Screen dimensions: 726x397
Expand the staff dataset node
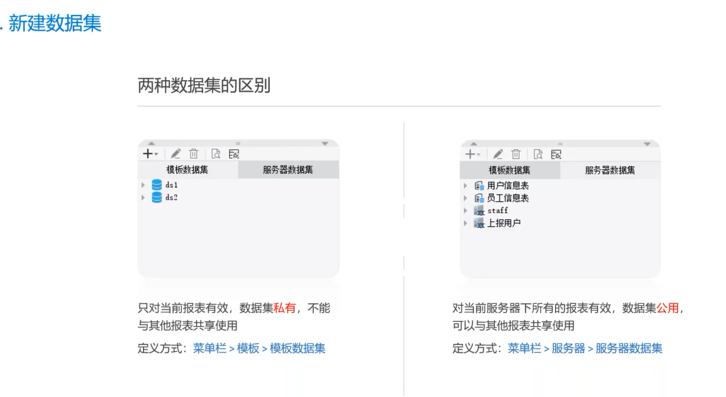465,211
